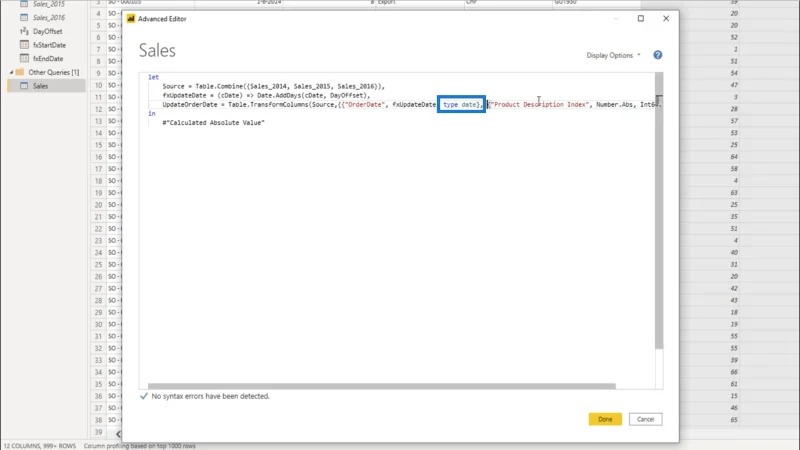Viewport: 800px width, 450px height.
Task: Click the fxEndDate function icon
Action: [24, 58]
